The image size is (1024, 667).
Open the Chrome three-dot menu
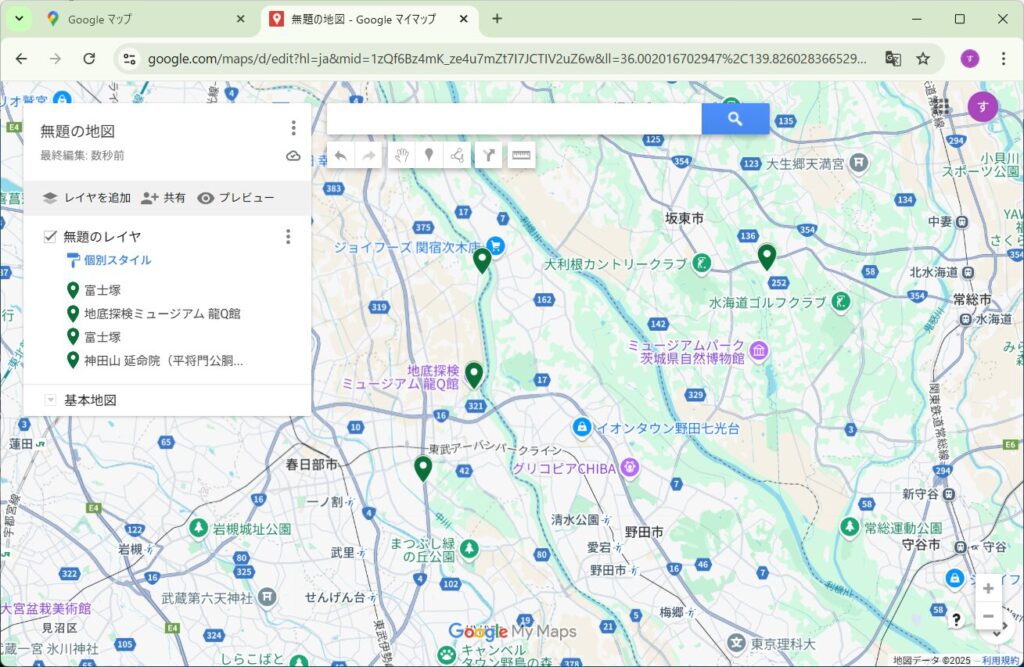click(x=1003, y=59)
